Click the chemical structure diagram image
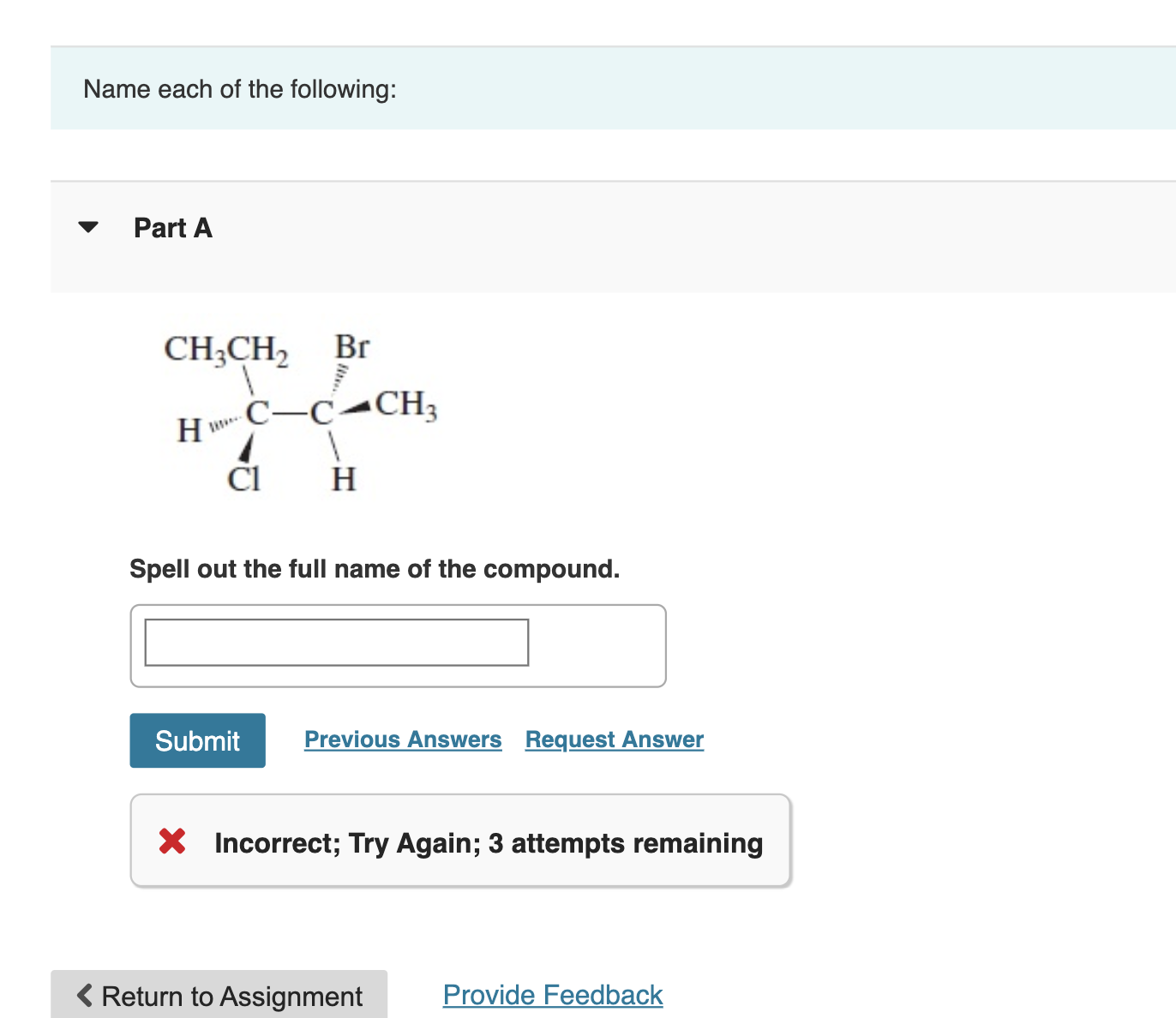 tap(300, 411)
